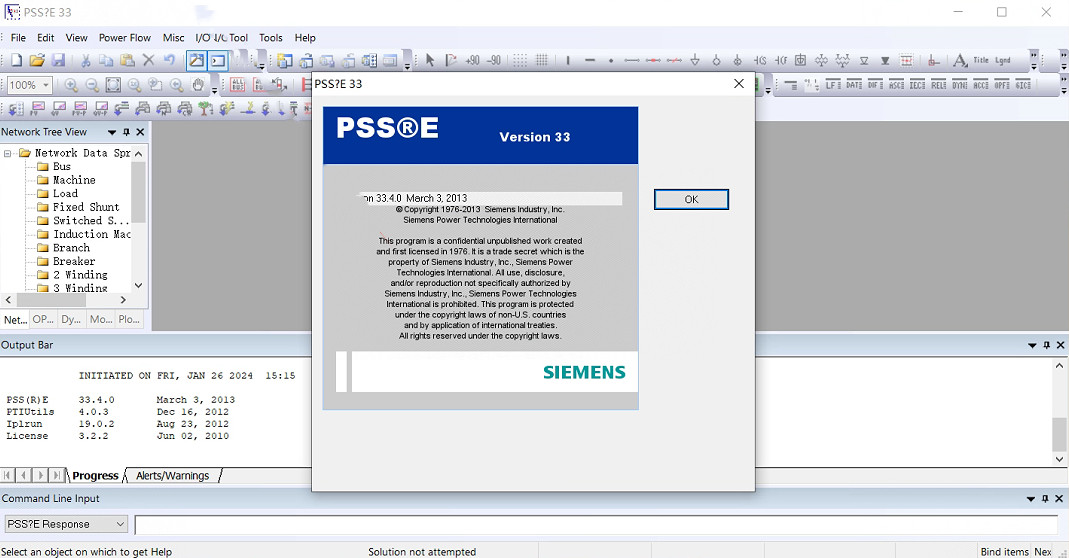This screenshot has width=1069, height=558.
Task: Close the PSS?E 33 about dialog
Action: pos(739,83)
